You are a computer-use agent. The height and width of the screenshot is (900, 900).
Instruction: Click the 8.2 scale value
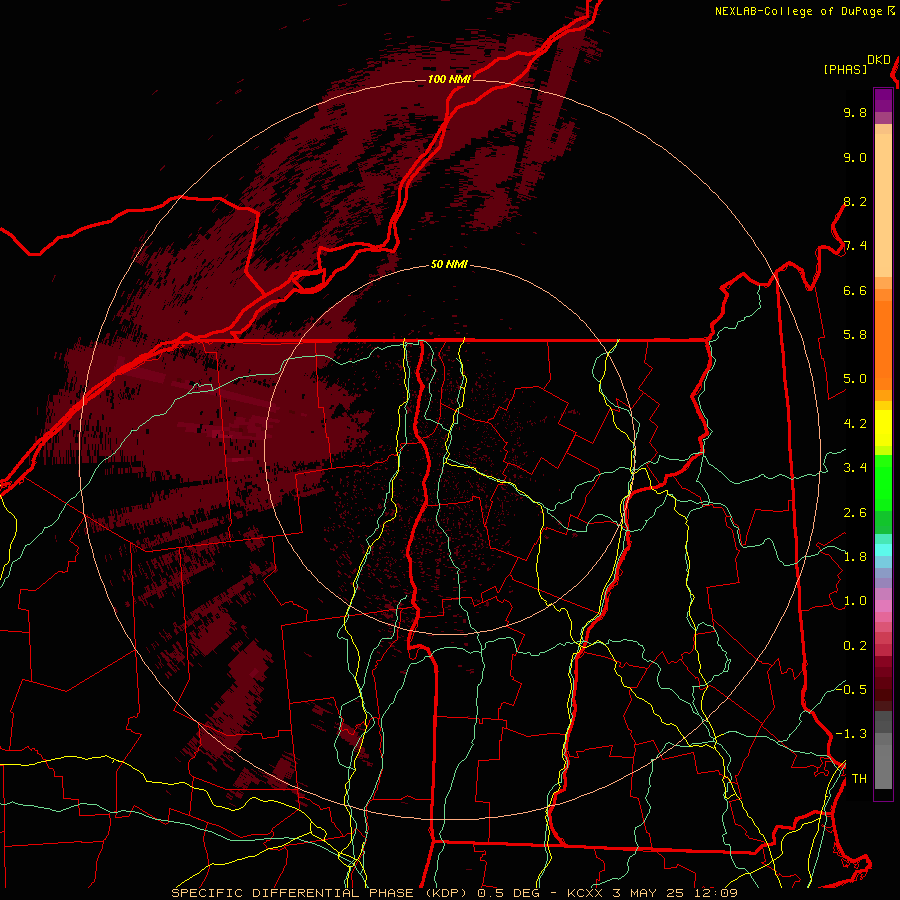click(855, 202)
